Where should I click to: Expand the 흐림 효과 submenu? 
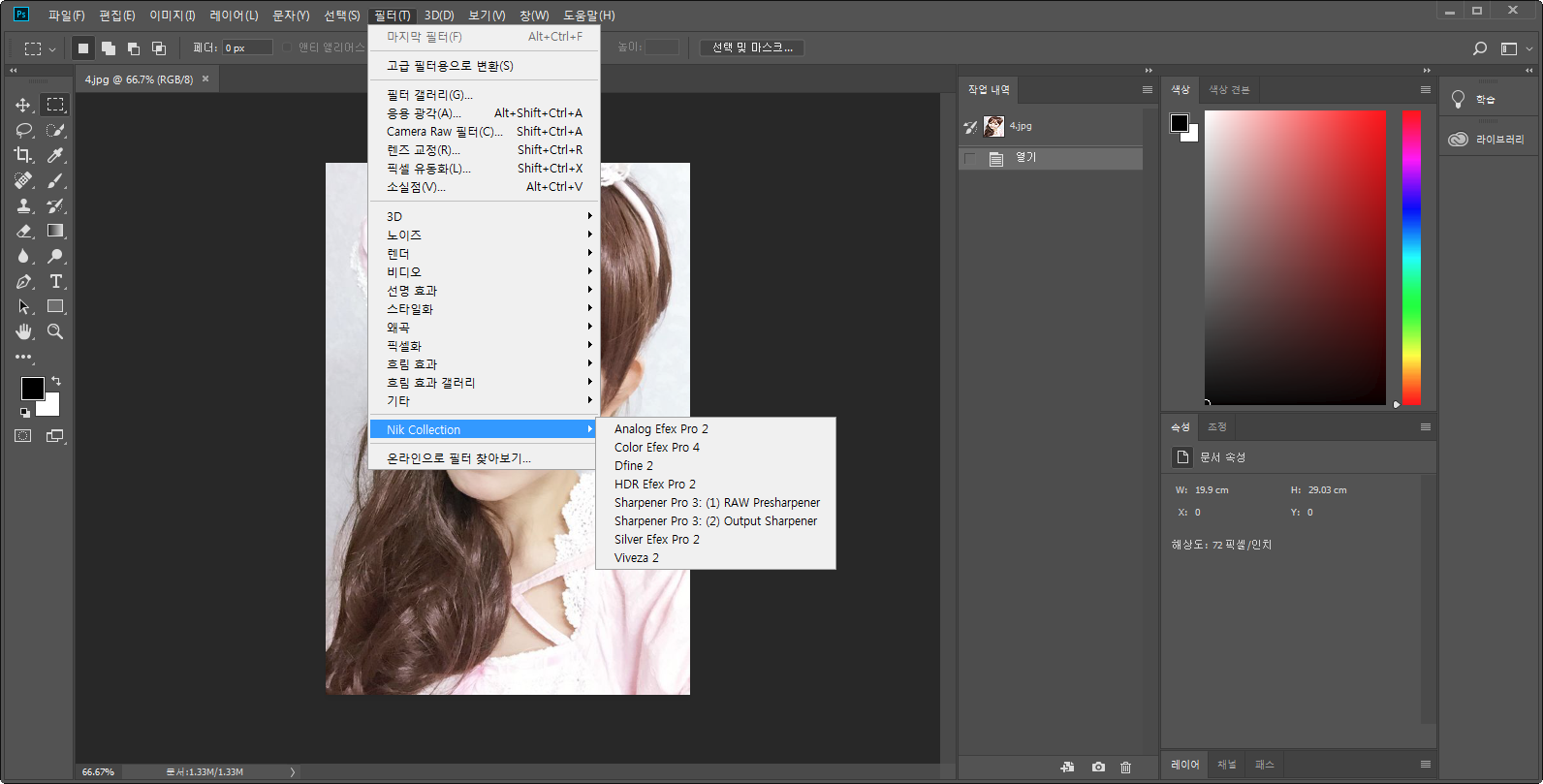[485, 363]
